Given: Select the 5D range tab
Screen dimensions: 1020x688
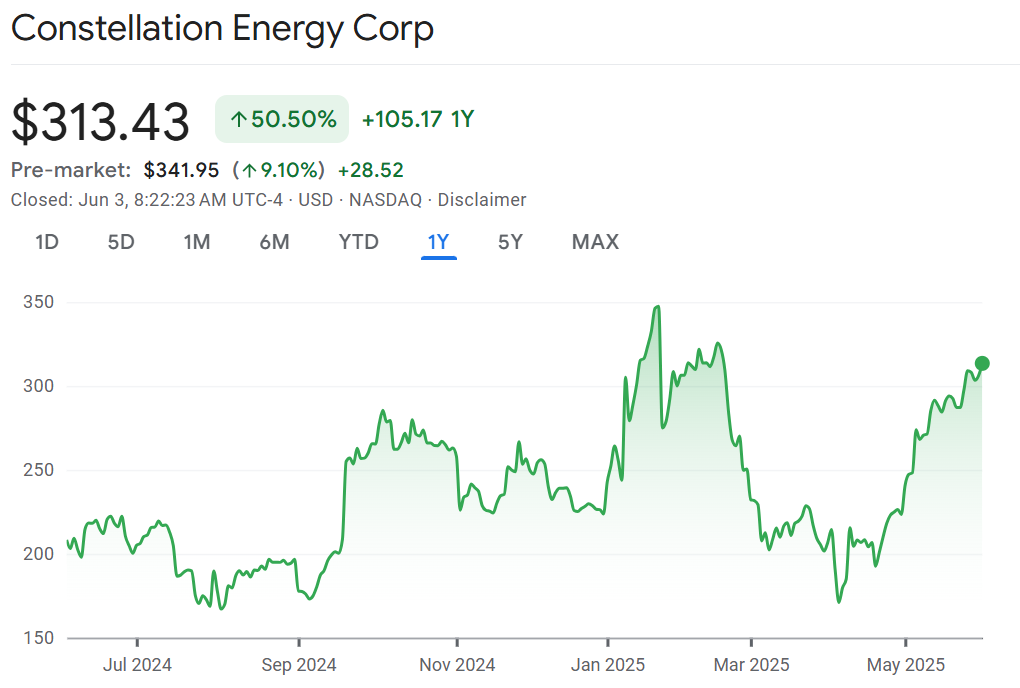Looking at the screenshot, I should coord(121,242).
